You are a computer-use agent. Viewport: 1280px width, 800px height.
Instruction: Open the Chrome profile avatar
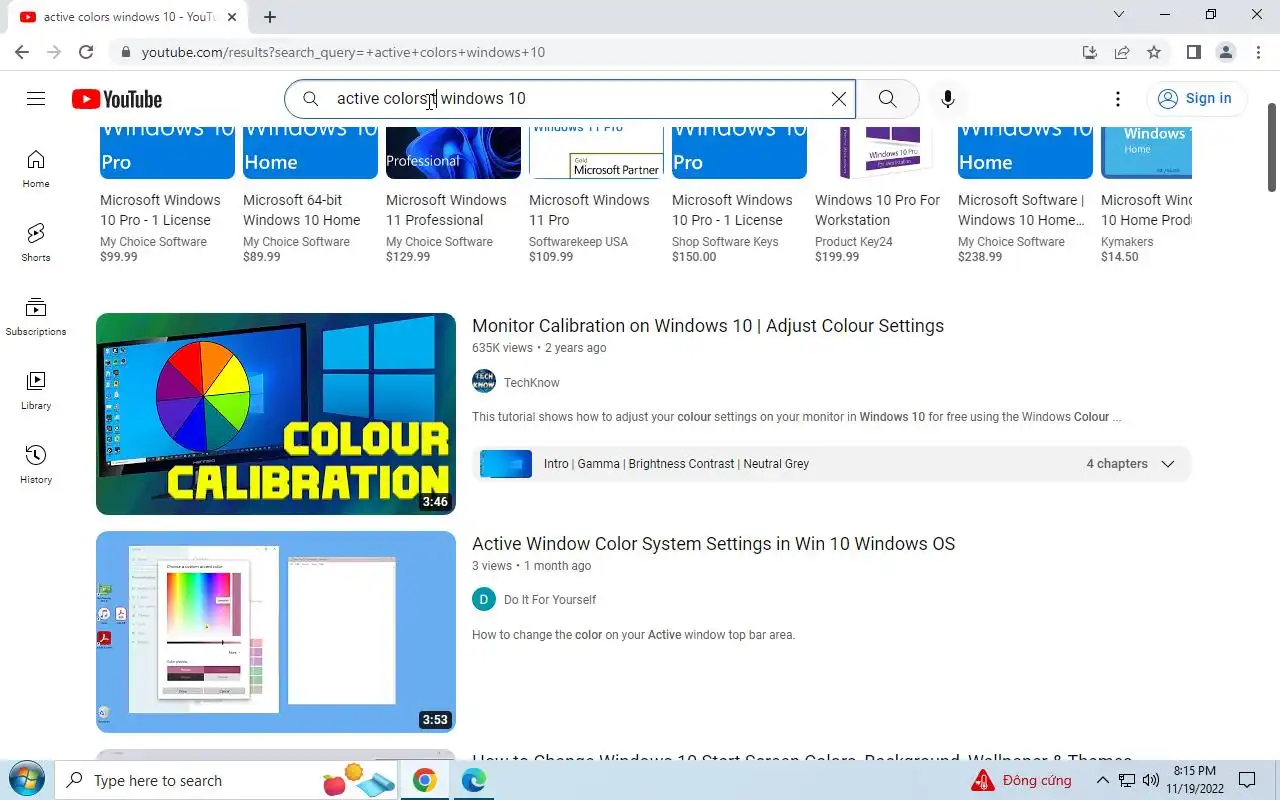tap(1225, 52)
